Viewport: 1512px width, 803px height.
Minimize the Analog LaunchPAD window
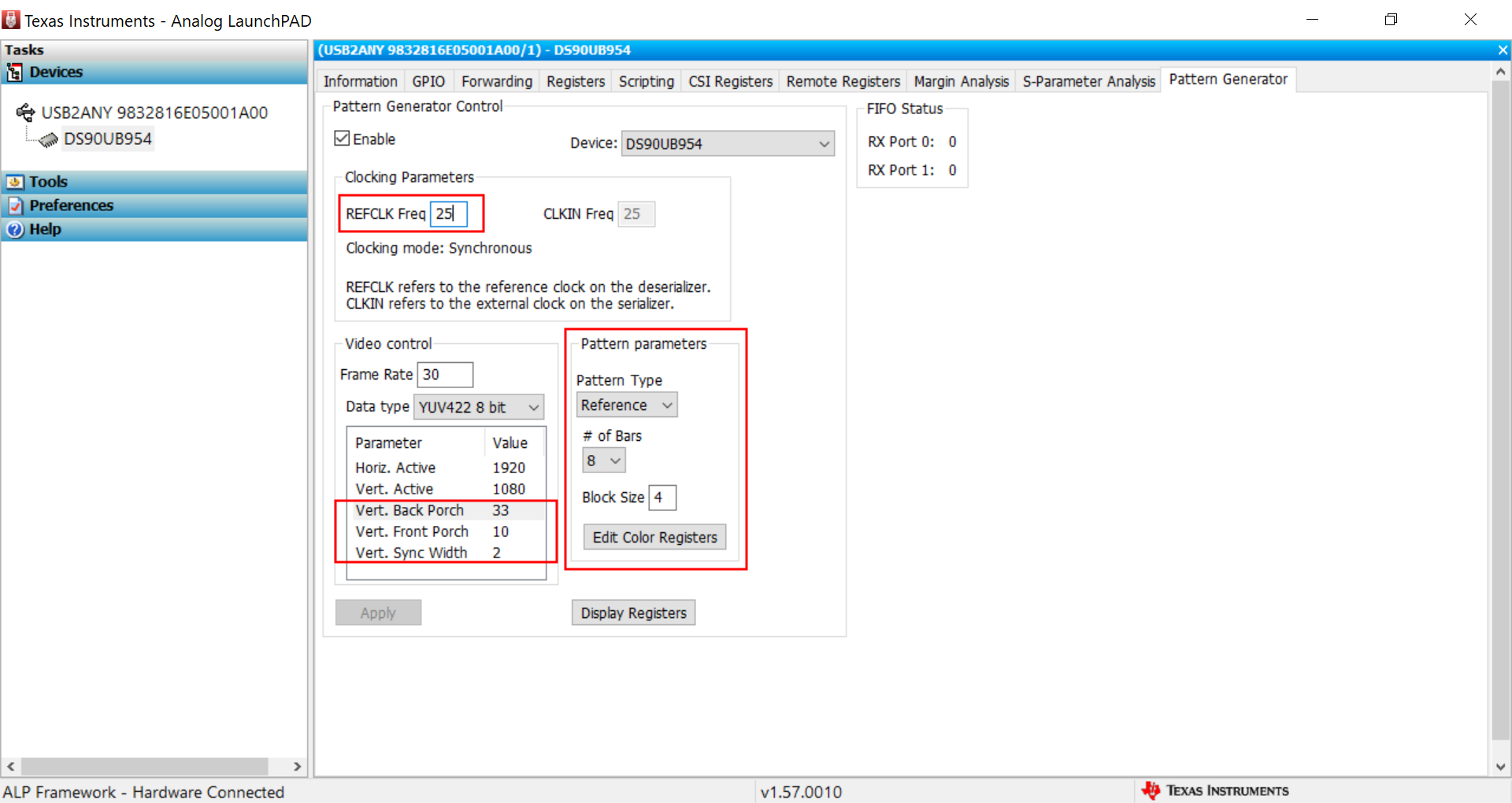pos(1312,20)
